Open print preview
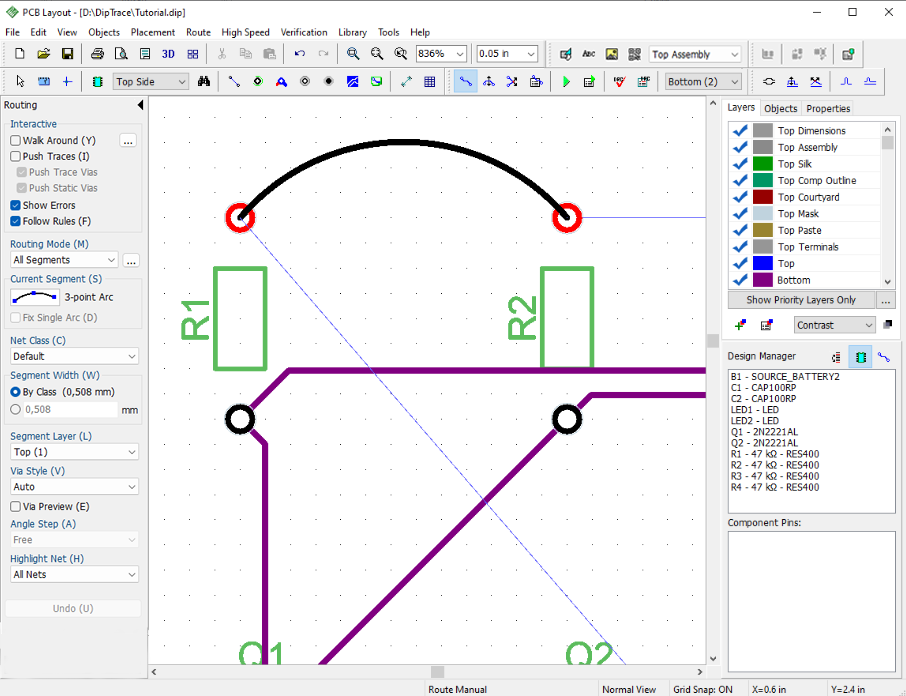906x696 pixels. point(121,54)
